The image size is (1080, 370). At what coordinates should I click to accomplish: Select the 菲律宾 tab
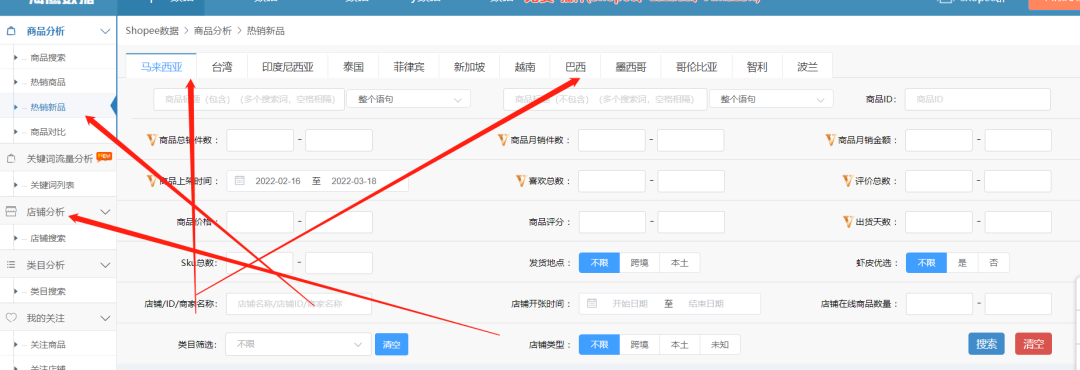[409, 67]
